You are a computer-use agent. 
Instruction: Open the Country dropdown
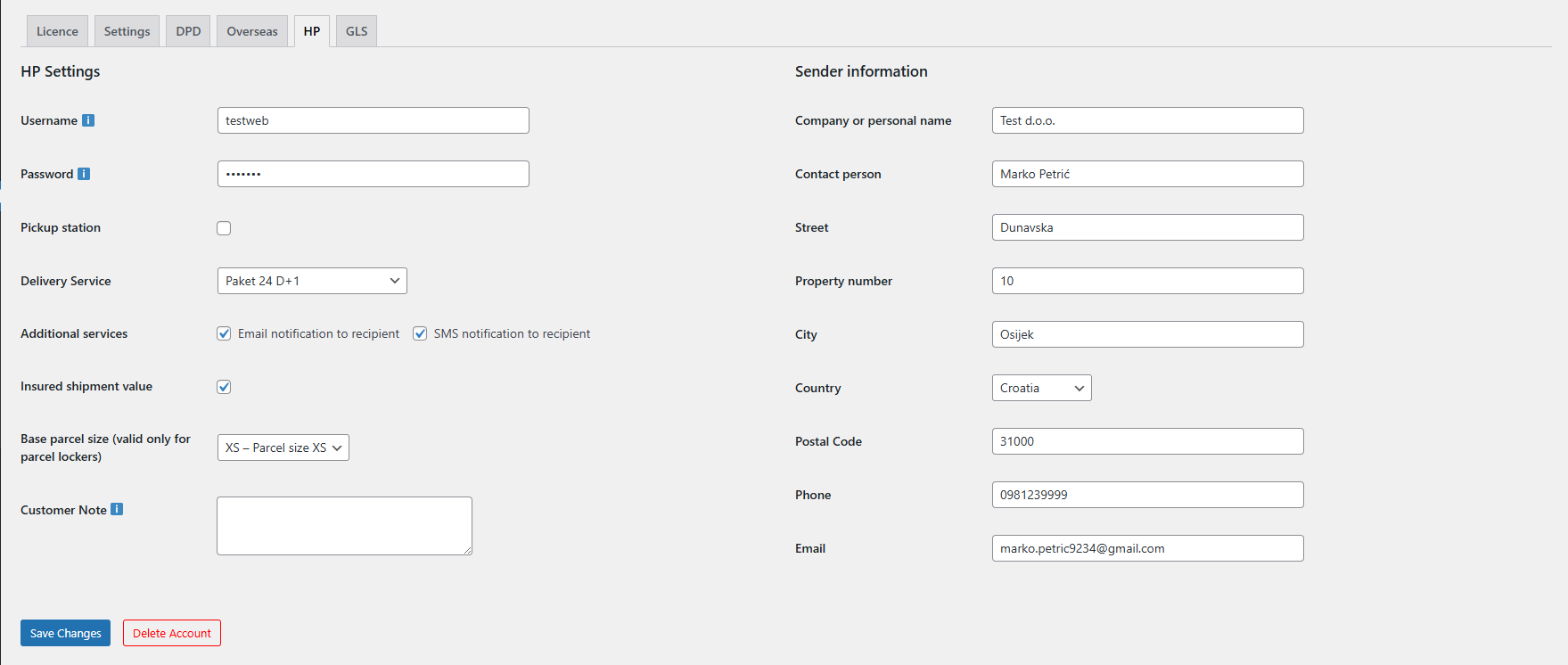coord(1041,388)
